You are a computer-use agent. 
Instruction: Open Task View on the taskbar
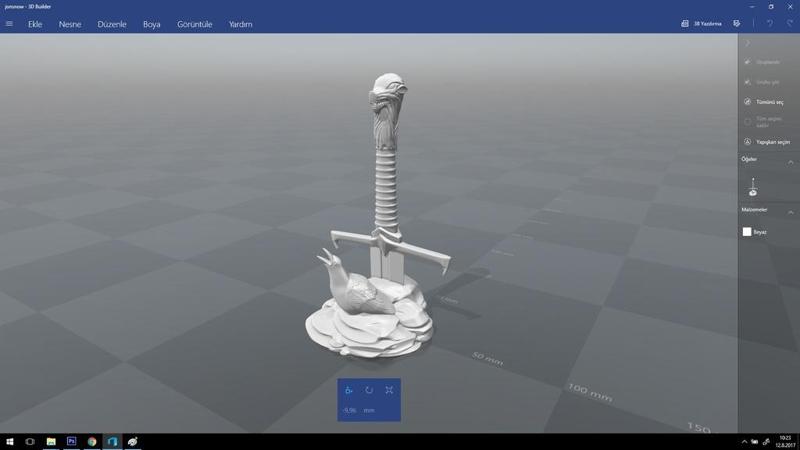(x=30, y=442)
